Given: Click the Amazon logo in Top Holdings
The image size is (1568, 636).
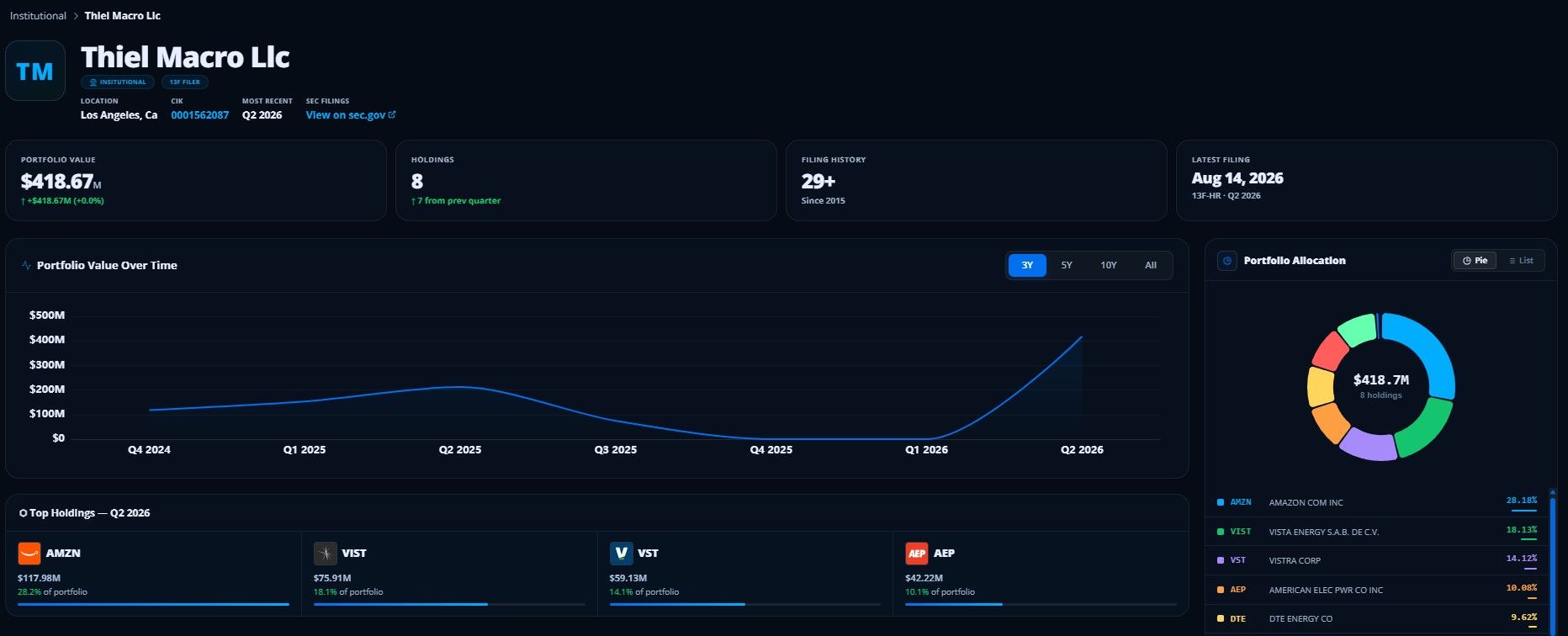Looking at the screenshot, I should pos(29,553).
